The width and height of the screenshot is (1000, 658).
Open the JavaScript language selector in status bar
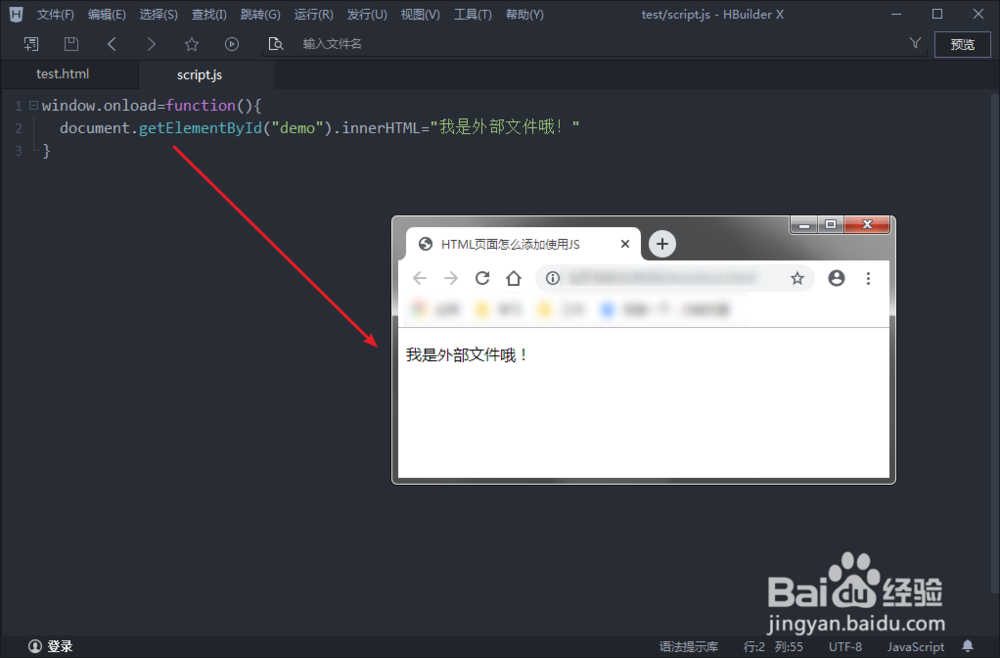pyautogui.click(x=915, y=646)
